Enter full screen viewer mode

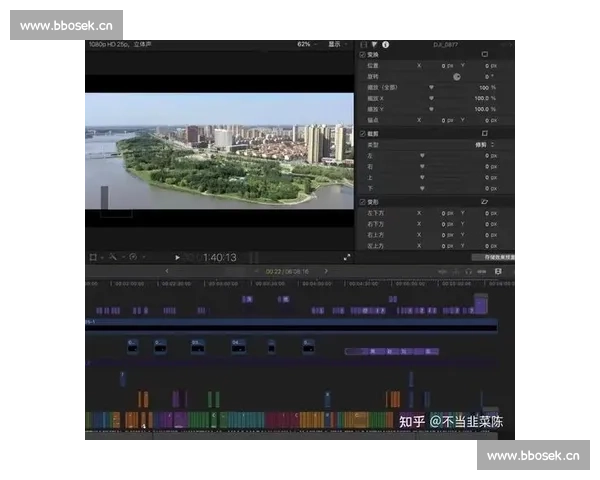point(347,257)
